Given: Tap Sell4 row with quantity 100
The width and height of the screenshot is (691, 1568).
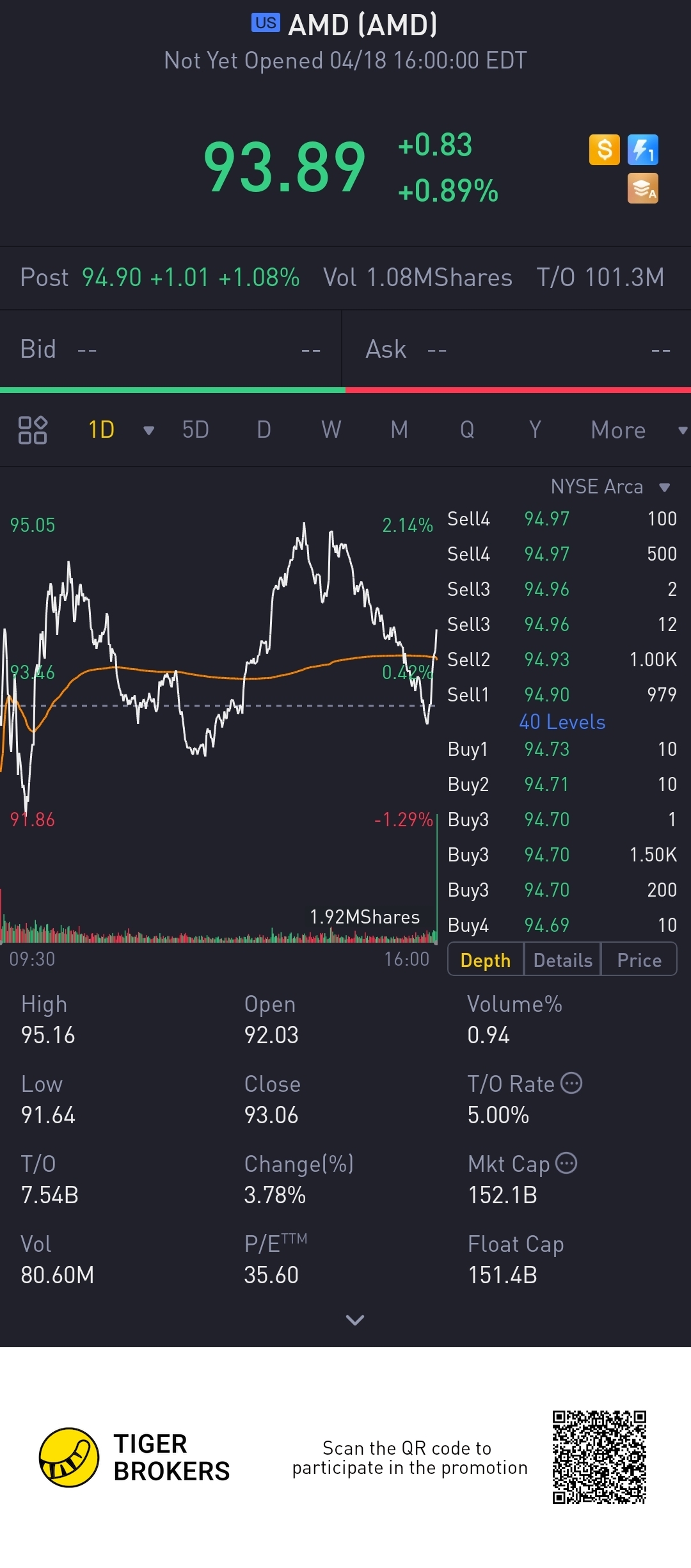Looking at the screenshot, I should [x=562, y=518].
